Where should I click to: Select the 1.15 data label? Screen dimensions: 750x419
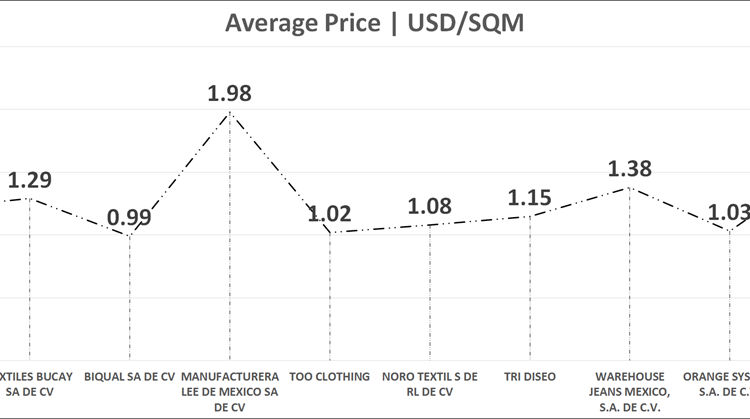point(530,198)
